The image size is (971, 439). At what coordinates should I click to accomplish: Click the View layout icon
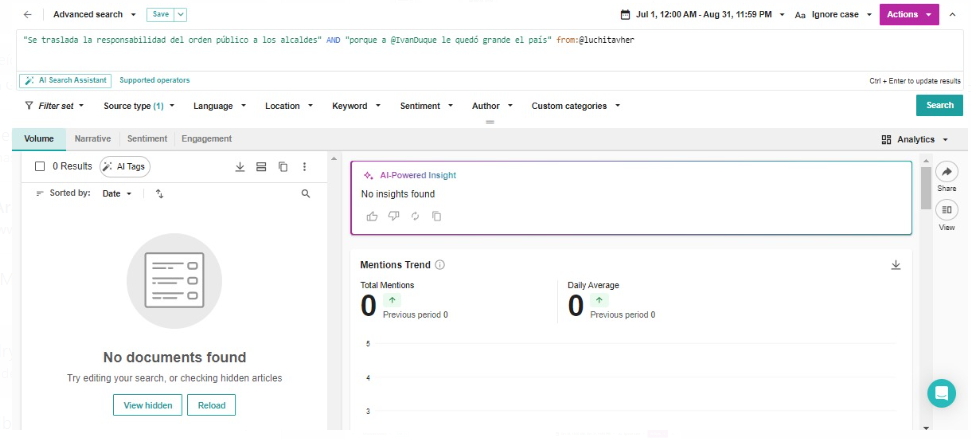(946, 211)
